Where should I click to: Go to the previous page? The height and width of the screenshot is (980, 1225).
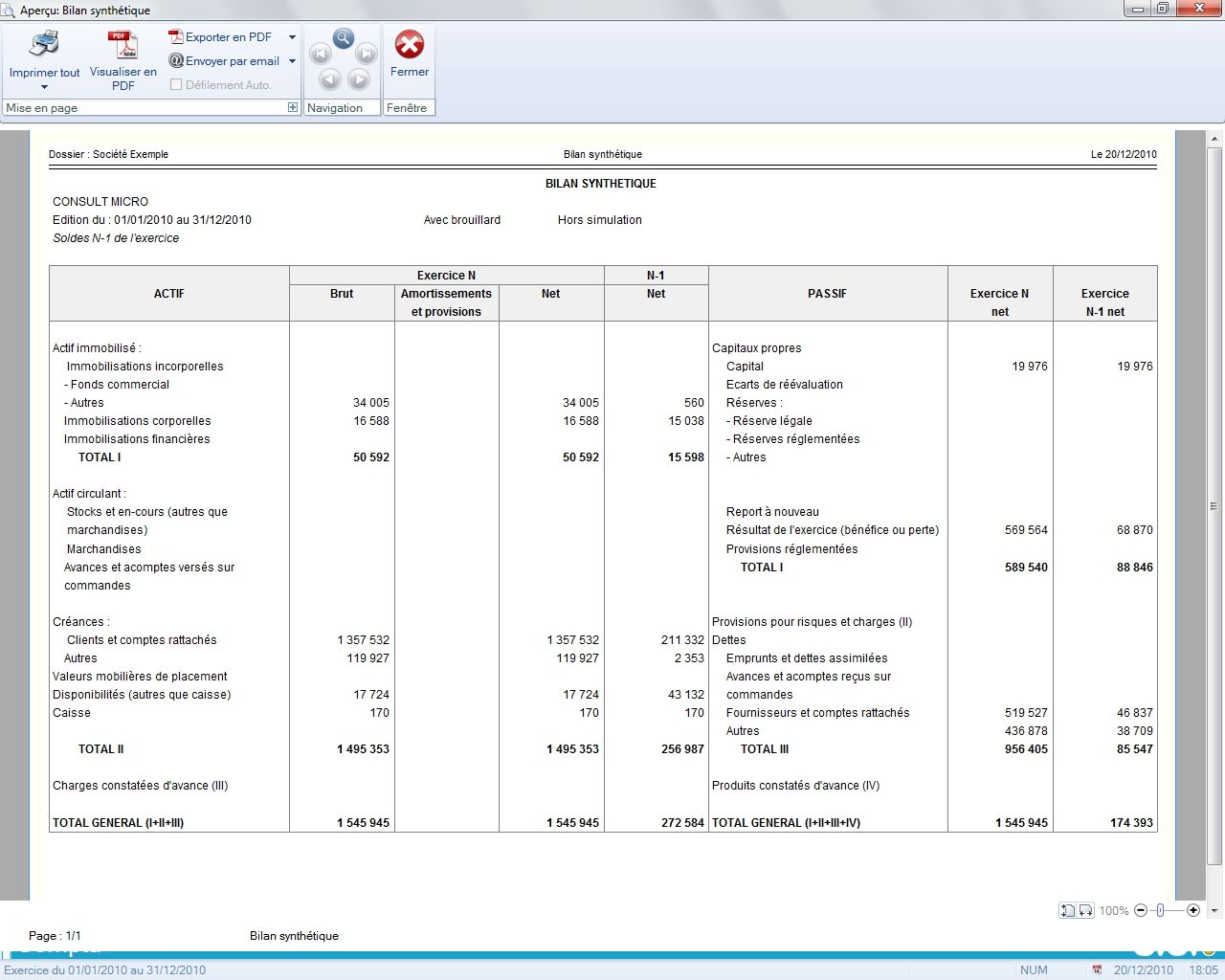329,80
